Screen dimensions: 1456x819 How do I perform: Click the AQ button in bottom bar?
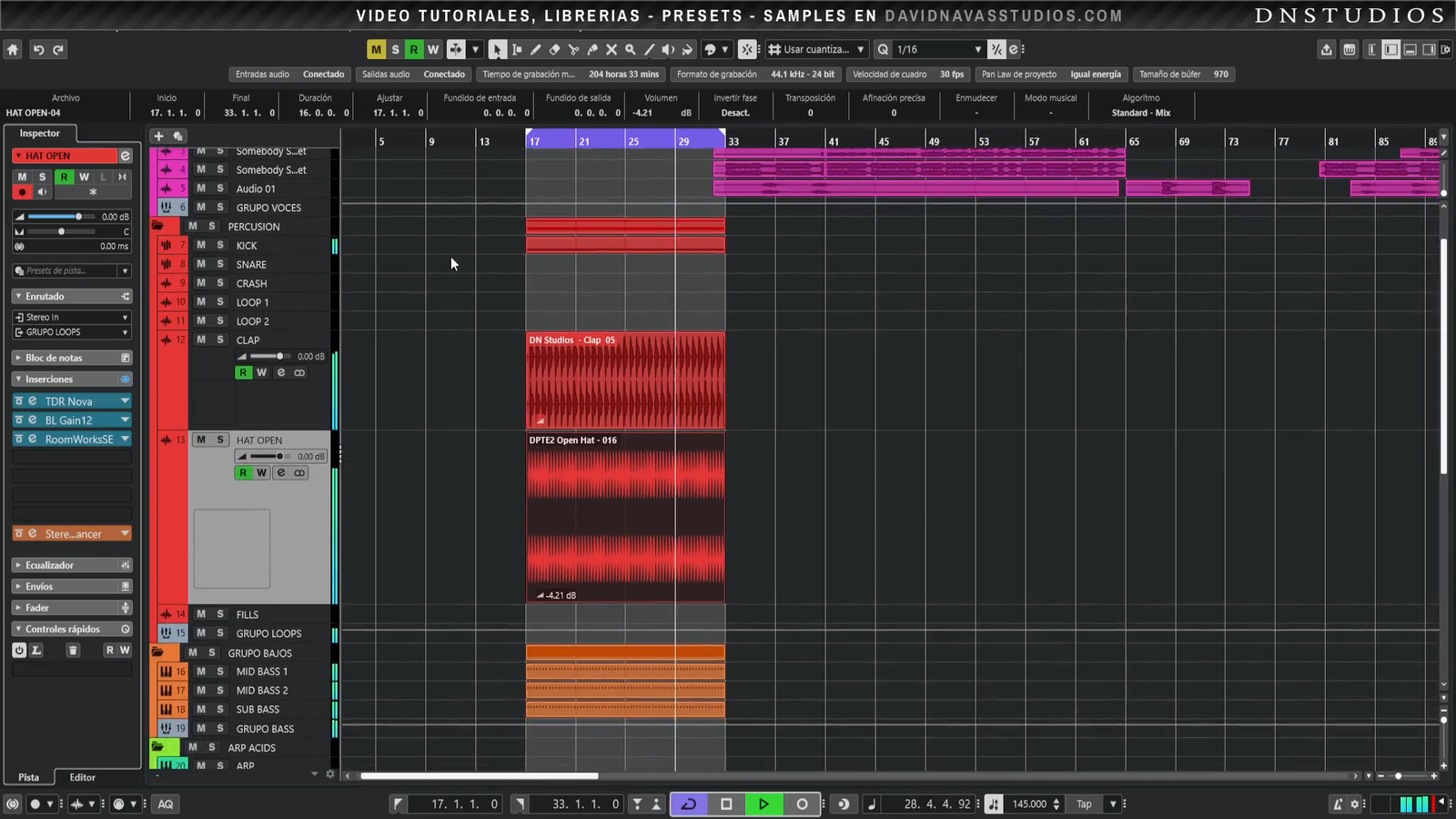point(166,804)
